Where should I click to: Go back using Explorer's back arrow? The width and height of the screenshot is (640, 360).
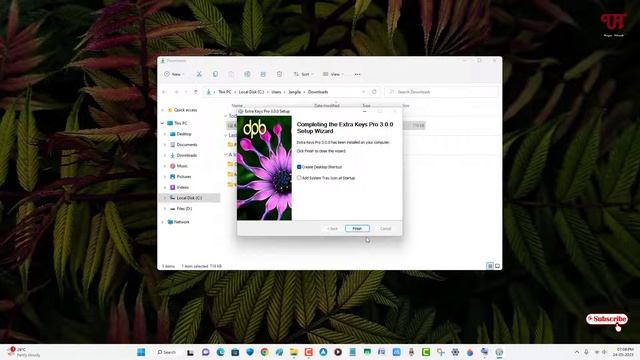pos(164,92)
